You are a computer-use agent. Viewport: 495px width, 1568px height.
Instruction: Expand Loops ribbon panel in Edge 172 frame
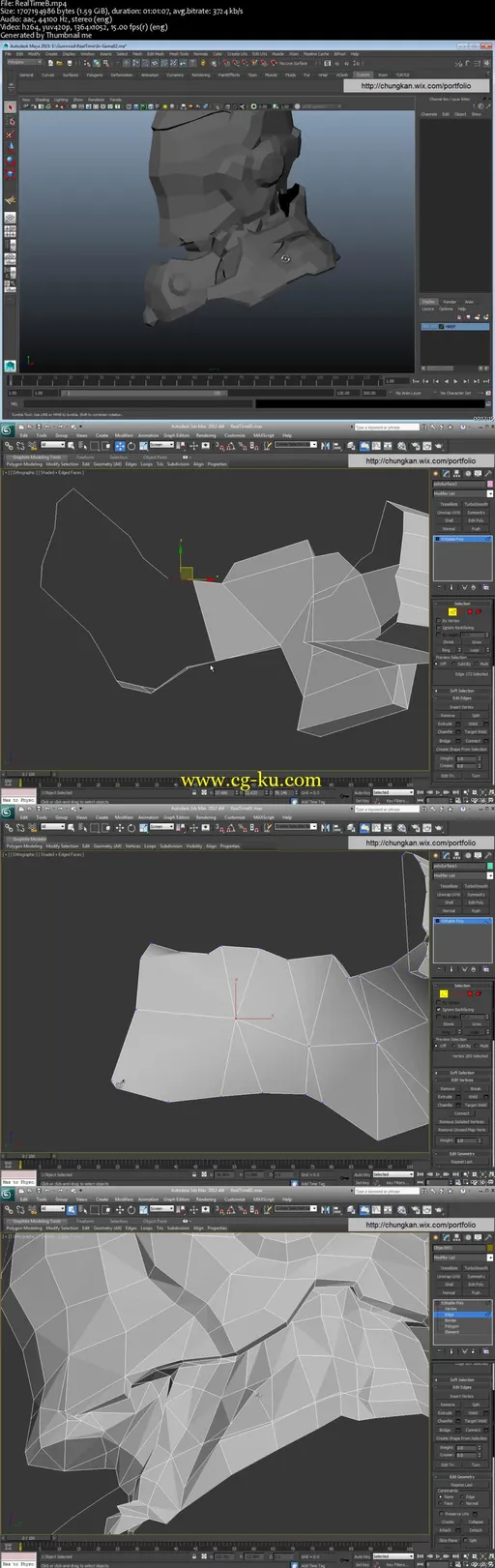[146, 464]
